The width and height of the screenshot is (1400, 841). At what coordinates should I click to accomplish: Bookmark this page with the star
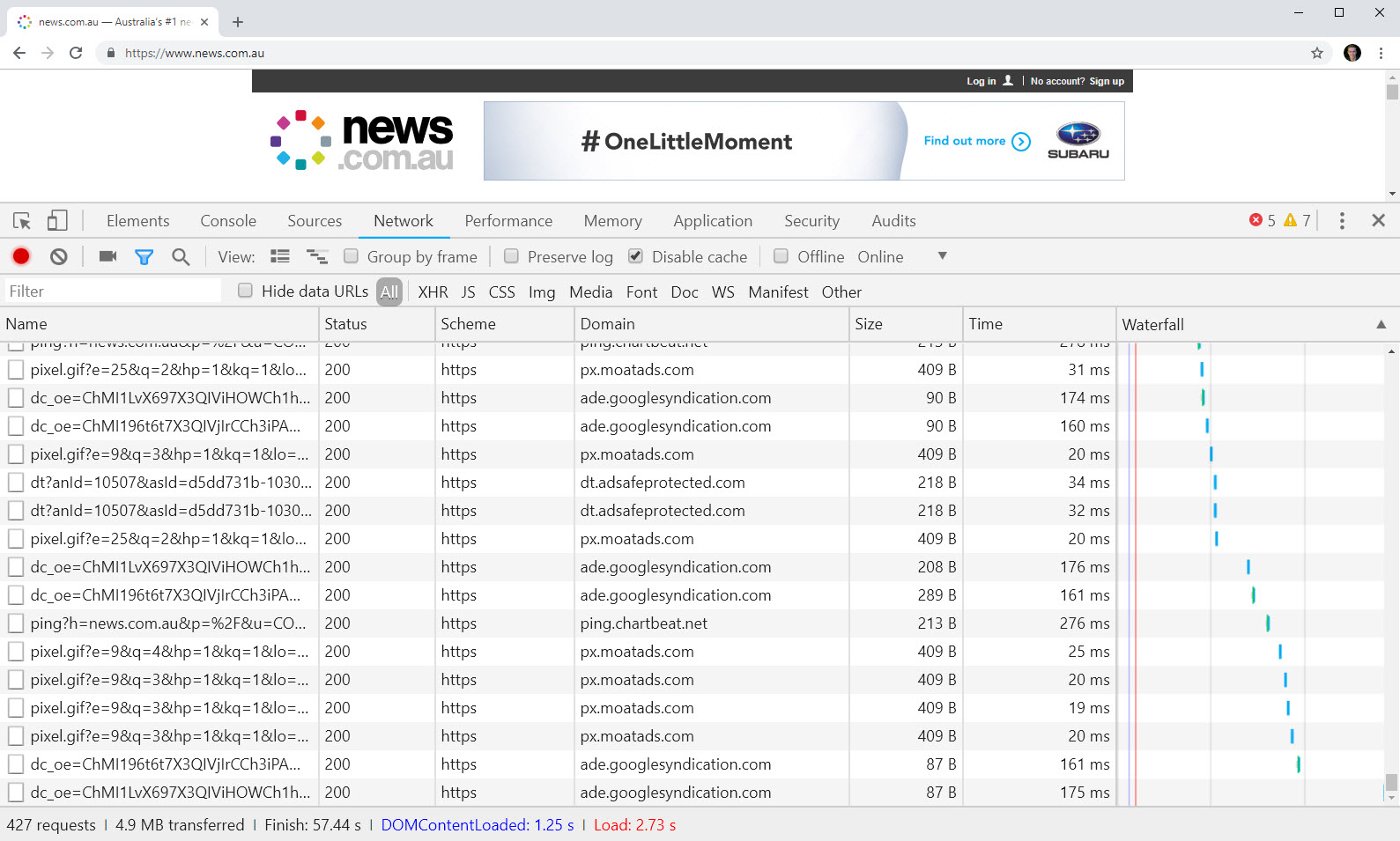(x=1317, y=53)
